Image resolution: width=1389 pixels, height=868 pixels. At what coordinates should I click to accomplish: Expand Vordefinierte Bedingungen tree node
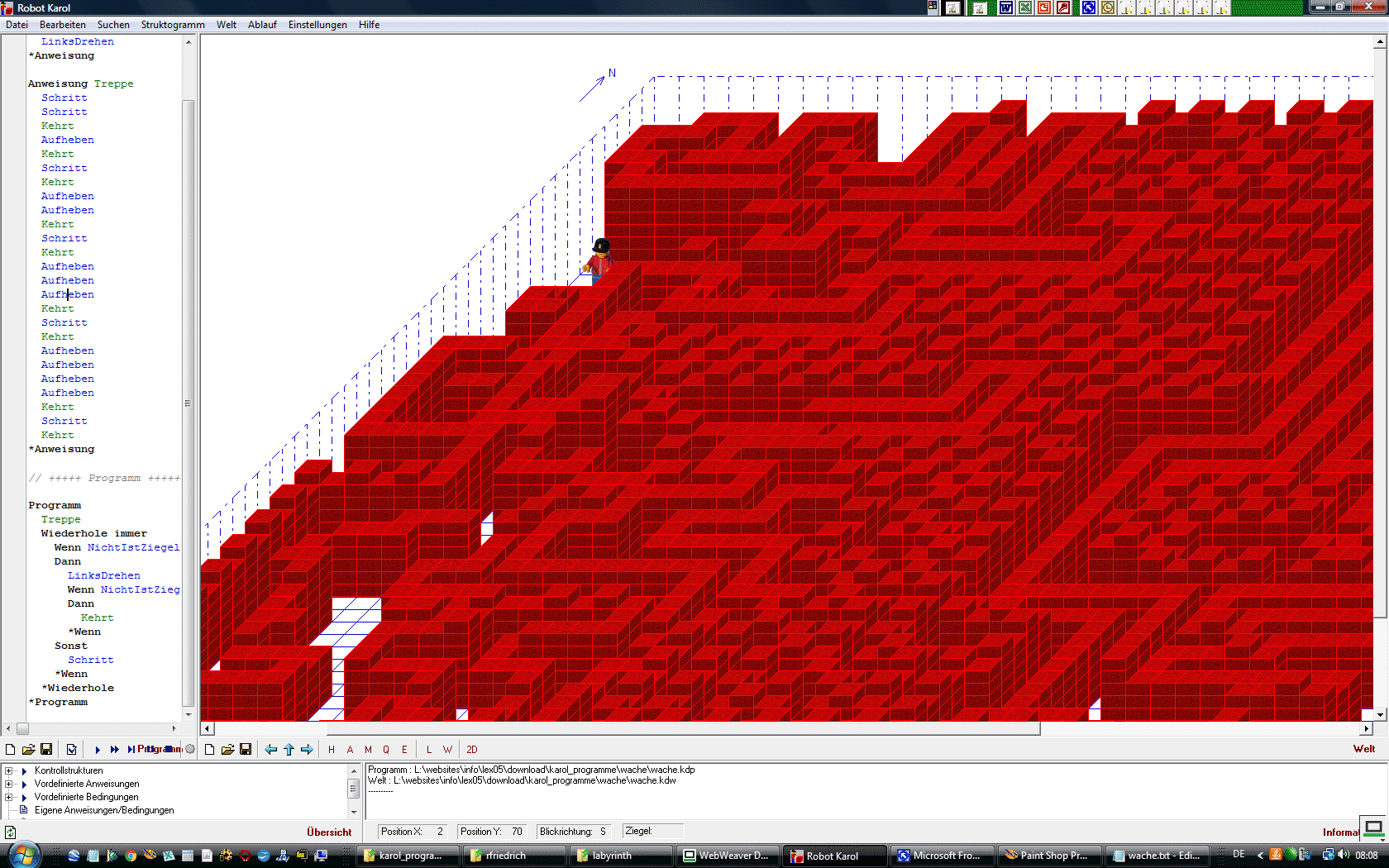(x=9, y=797)
